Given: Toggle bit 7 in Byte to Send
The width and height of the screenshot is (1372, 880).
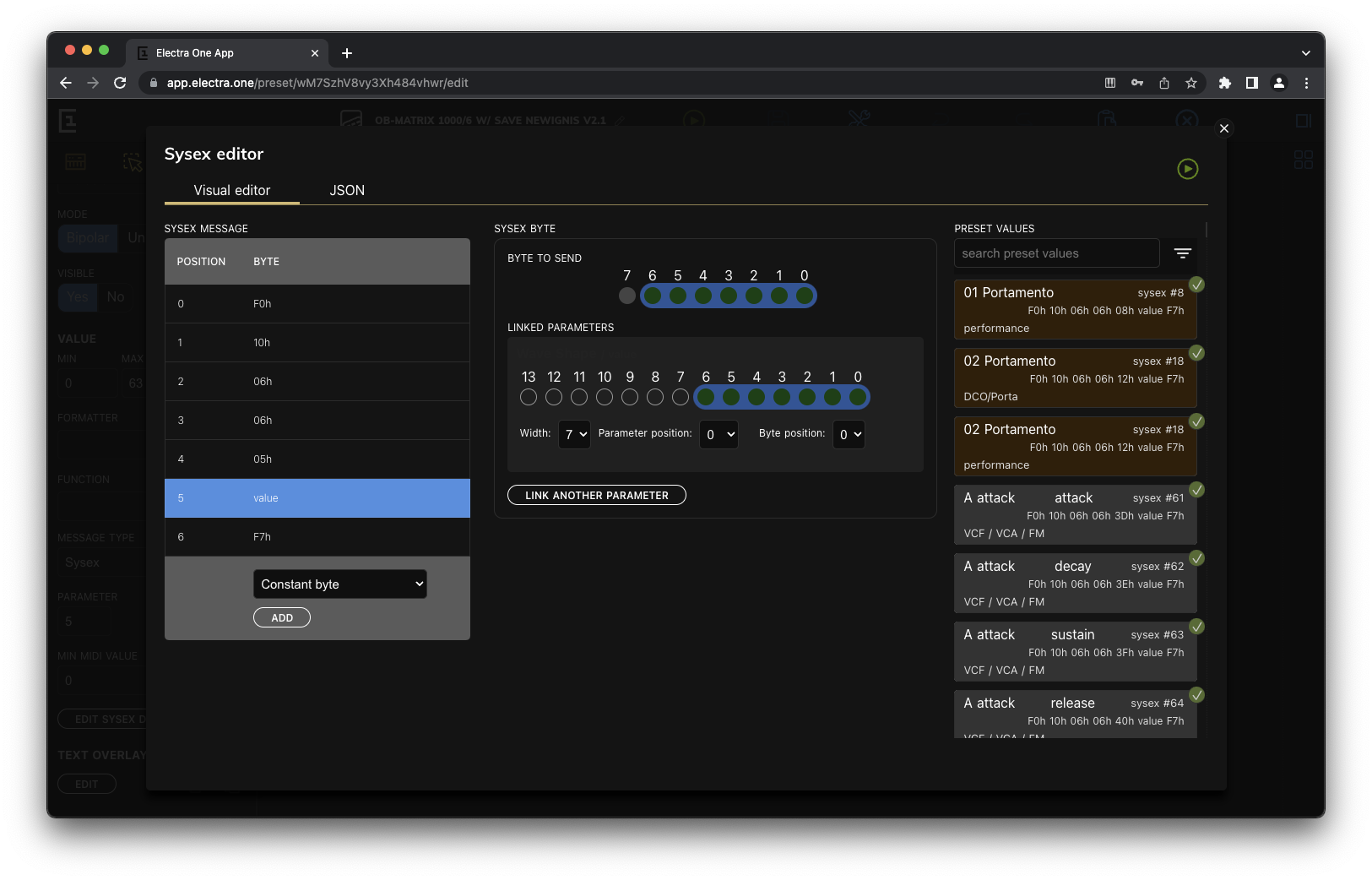Looking at the screenshot, I should [626, 296].
